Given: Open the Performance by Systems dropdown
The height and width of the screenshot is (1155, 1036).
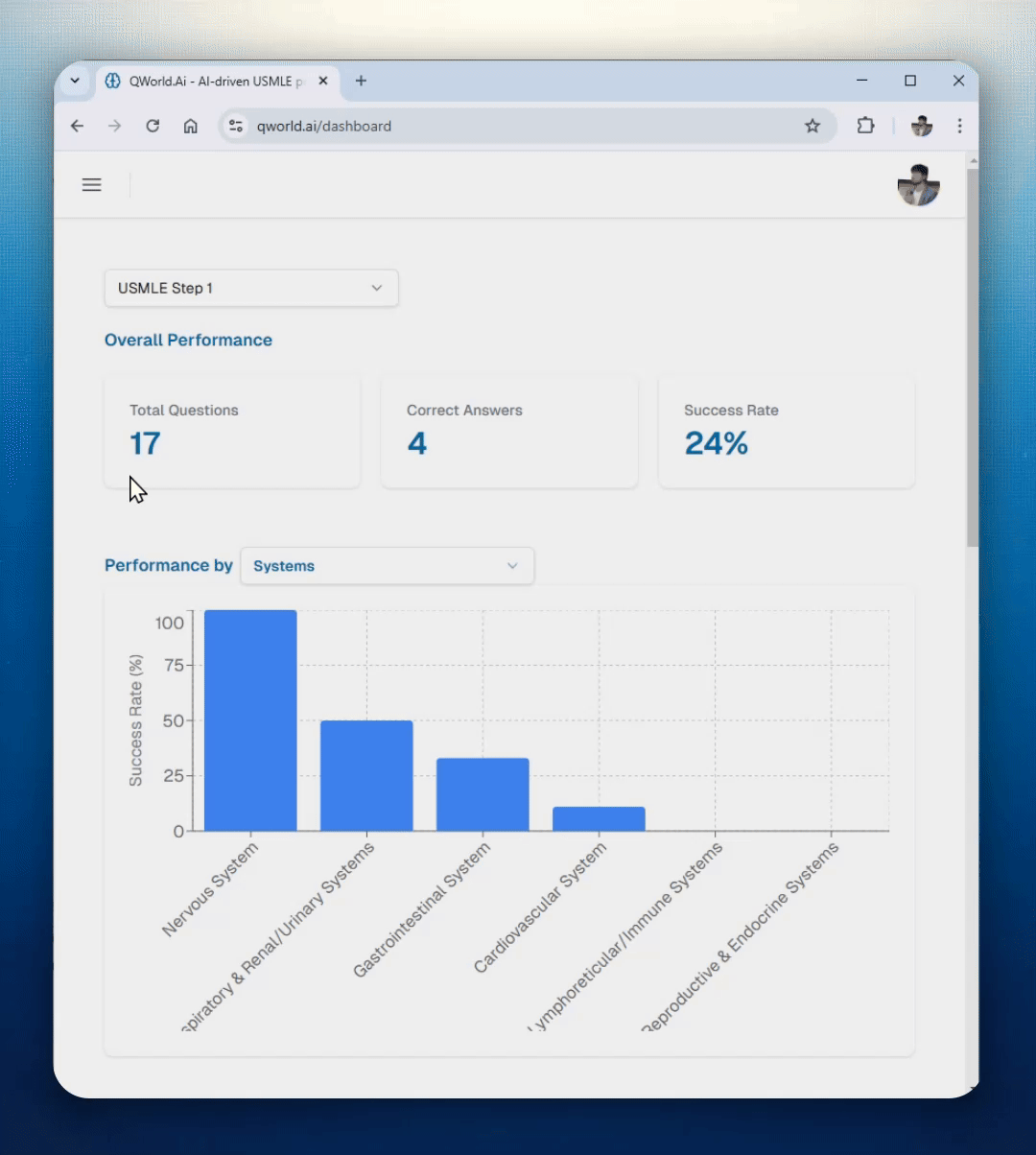Looking at the screenshot, I should pos(387,566).
